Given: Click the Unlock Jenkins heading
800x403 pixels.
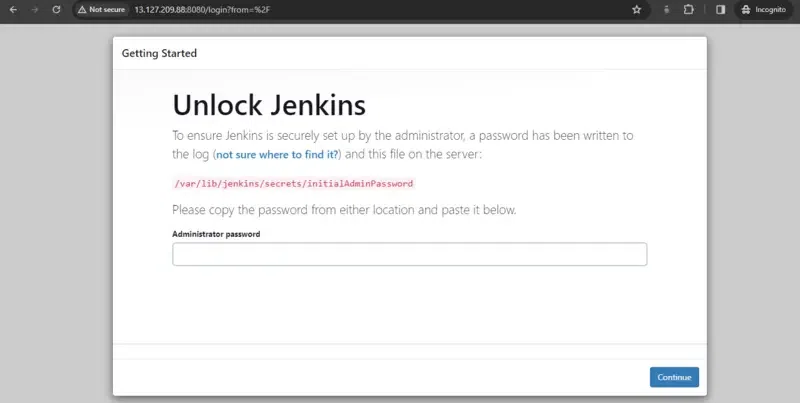Looking at the screenshot, I should 269,104.
